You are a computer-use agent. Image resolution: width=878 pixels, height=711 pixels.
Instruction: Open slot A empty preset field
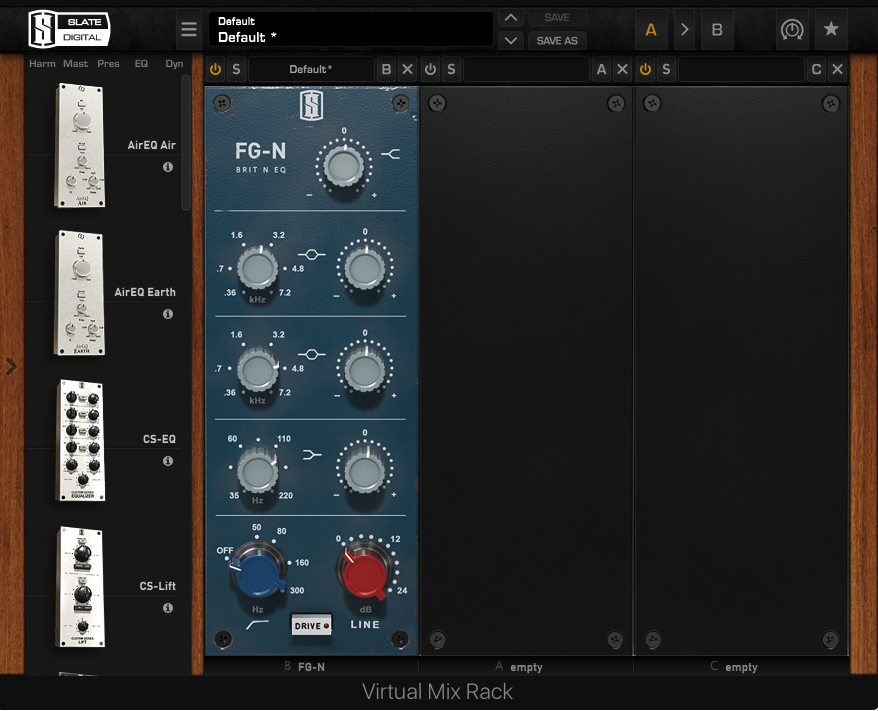click(x=526, y=69)
